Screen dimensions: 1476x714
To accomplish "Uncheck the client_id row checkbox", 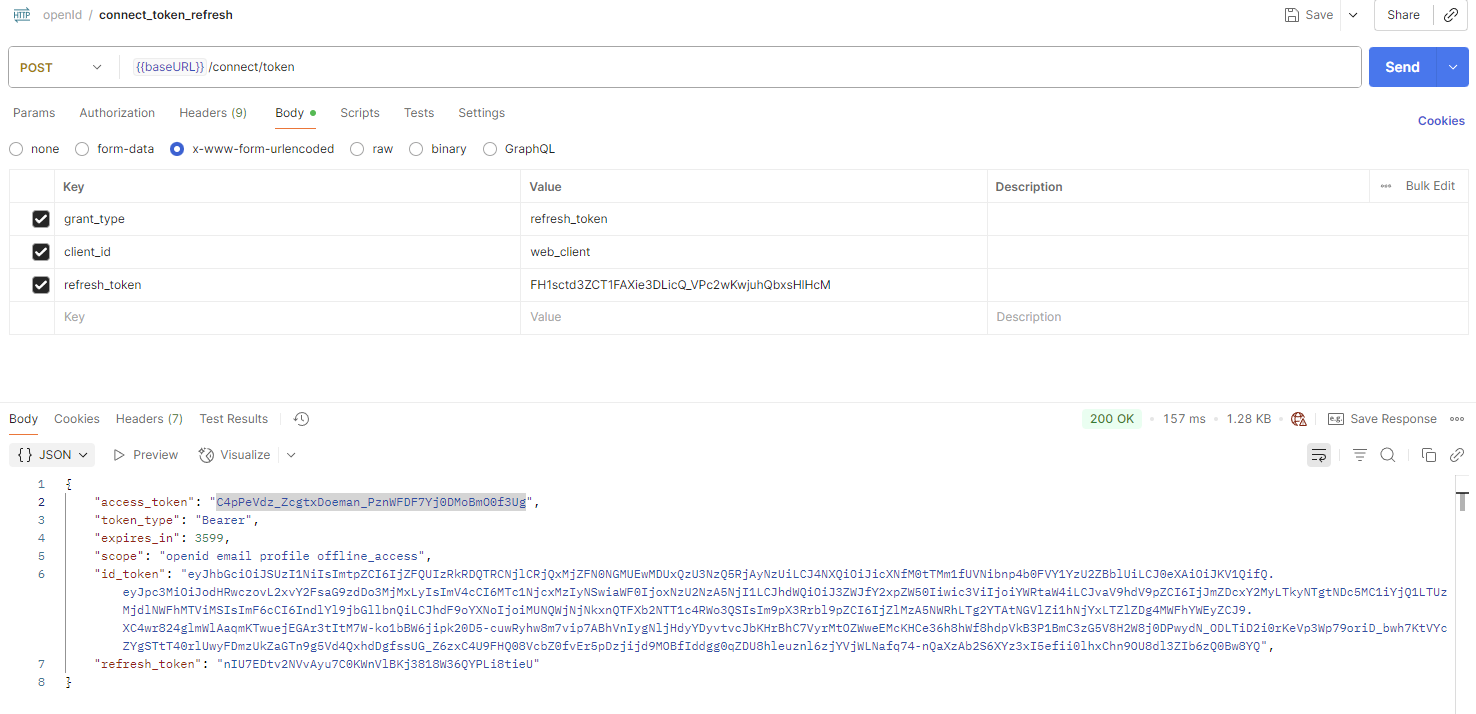I will pos(41,252).
